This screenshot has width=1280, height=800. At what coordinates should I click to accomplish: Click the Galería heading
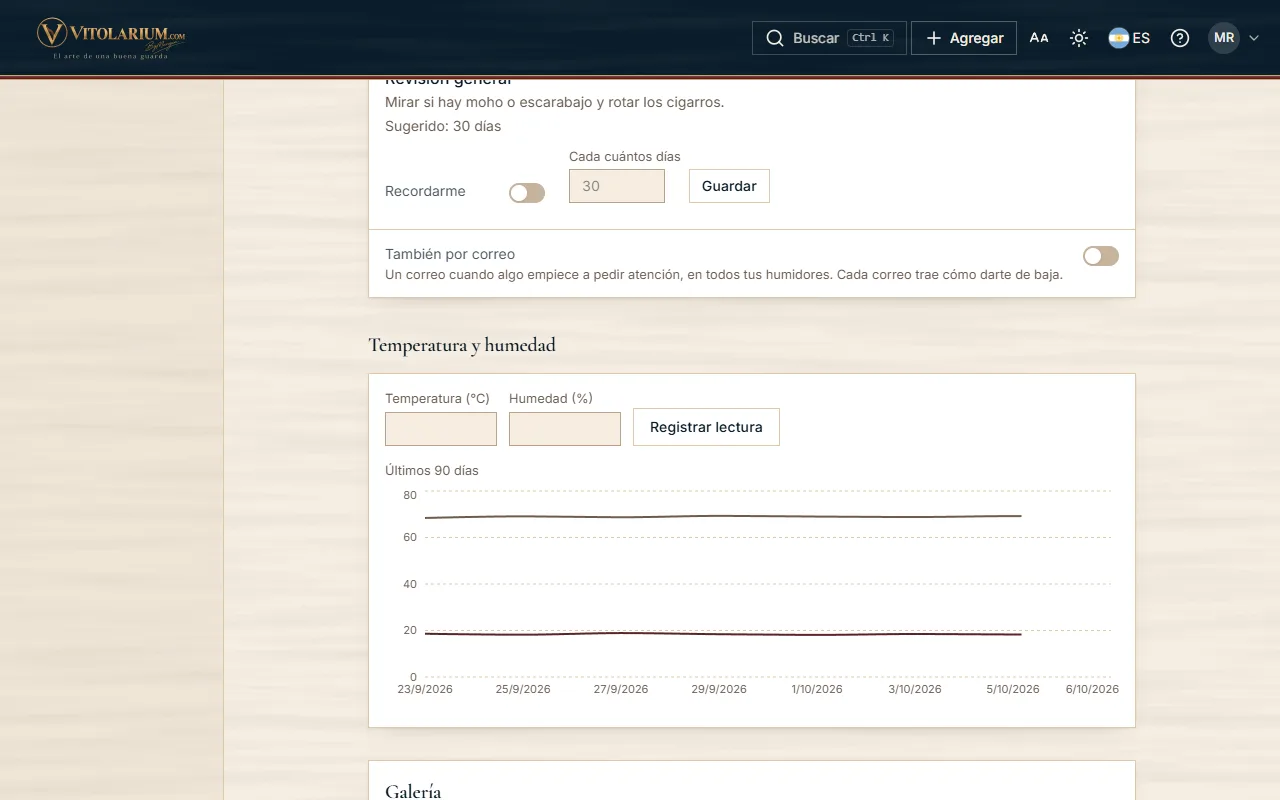[x=413, y=792]
